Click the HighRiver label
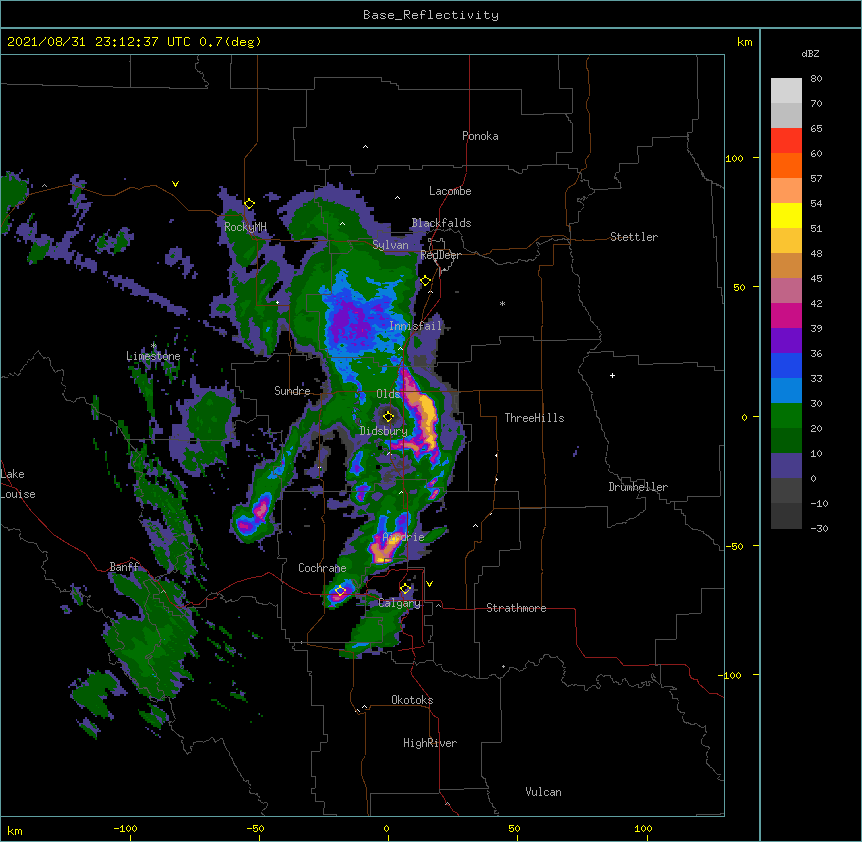This screenshot has height=842, width=862. point(430,743)
